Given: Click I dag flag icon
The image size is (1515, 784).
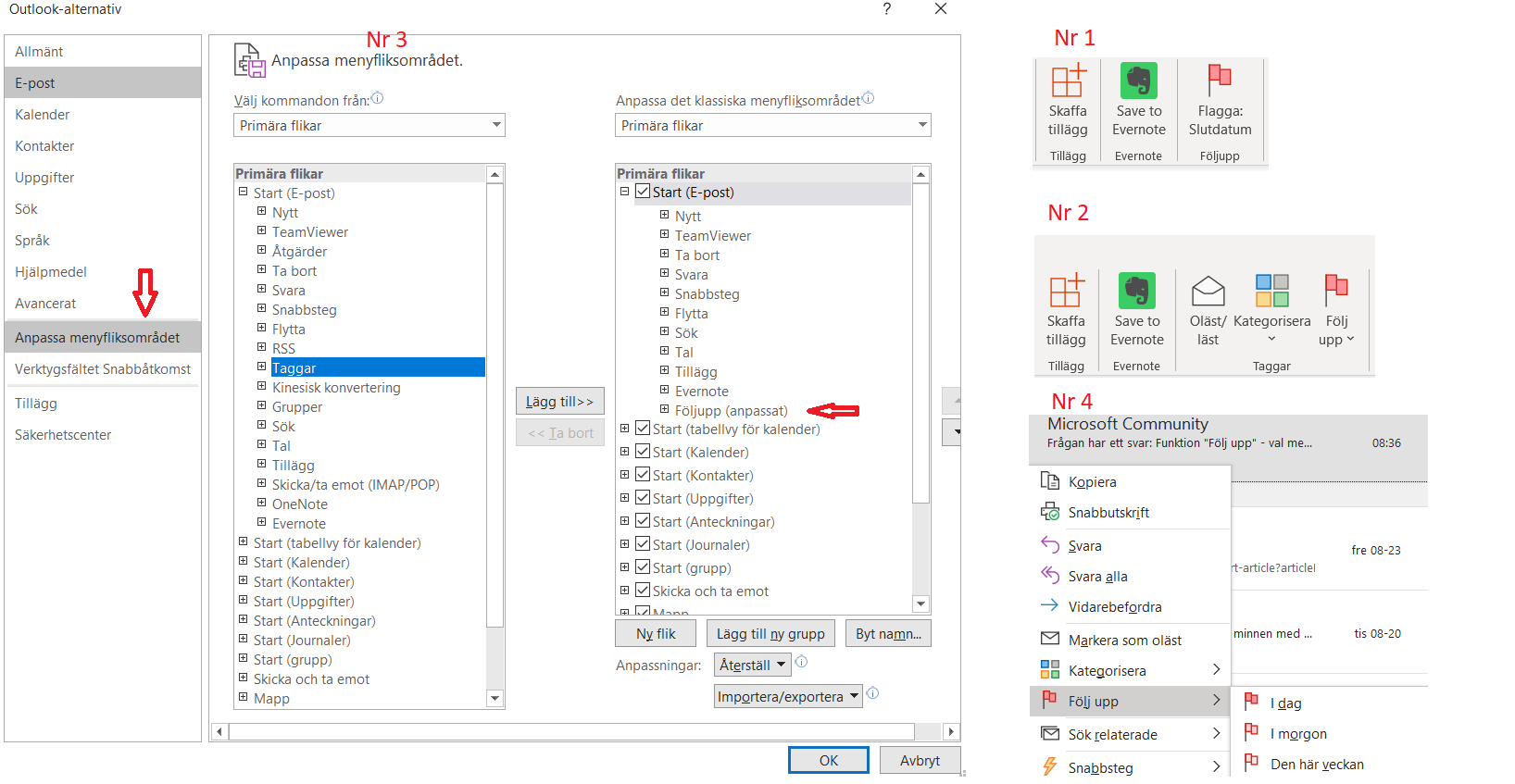Looking at the screenshot, I should [1251, 702].
